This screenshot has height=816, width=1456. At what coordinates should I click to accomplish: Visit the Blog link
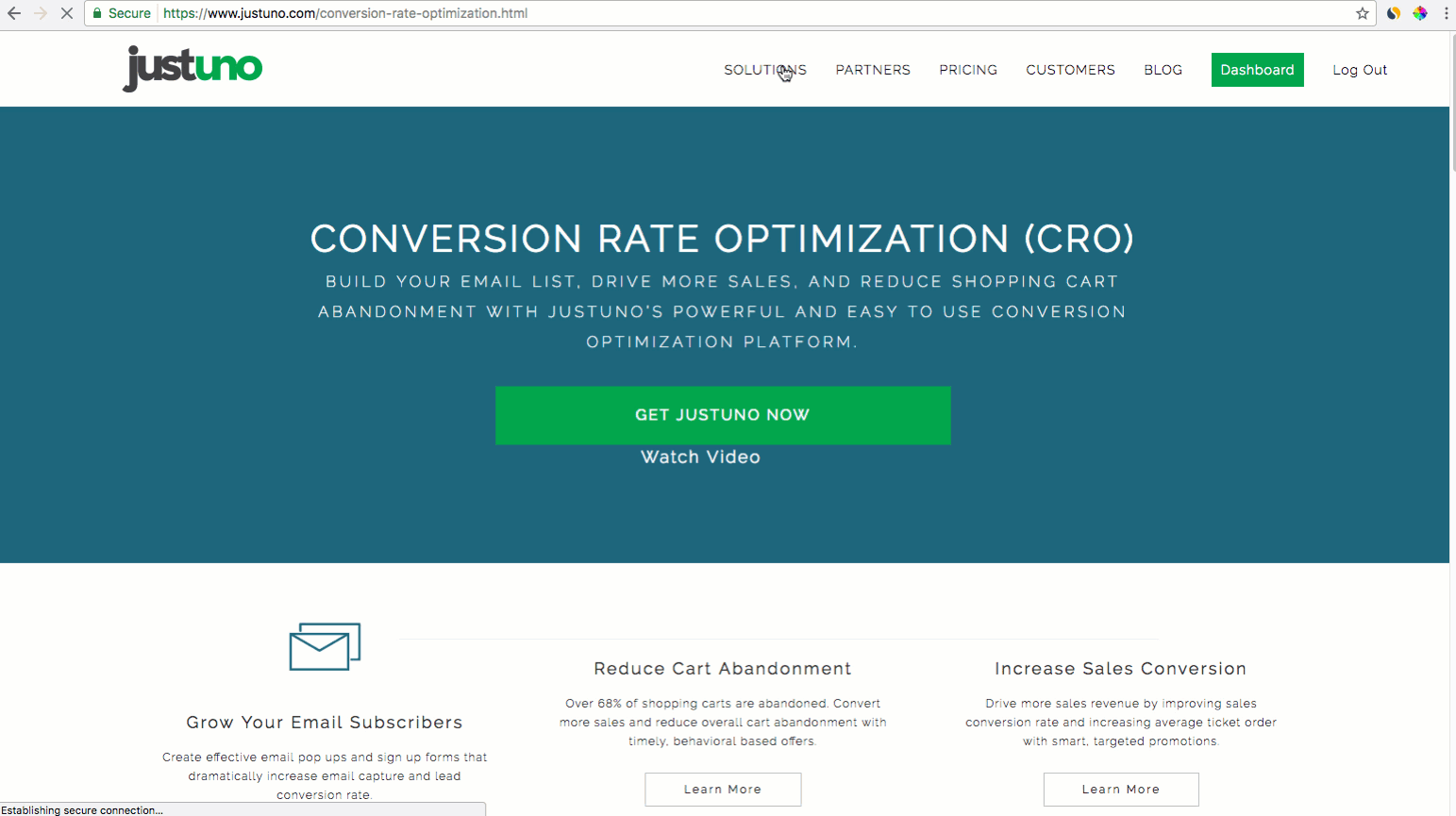[x=1163, y=70]
